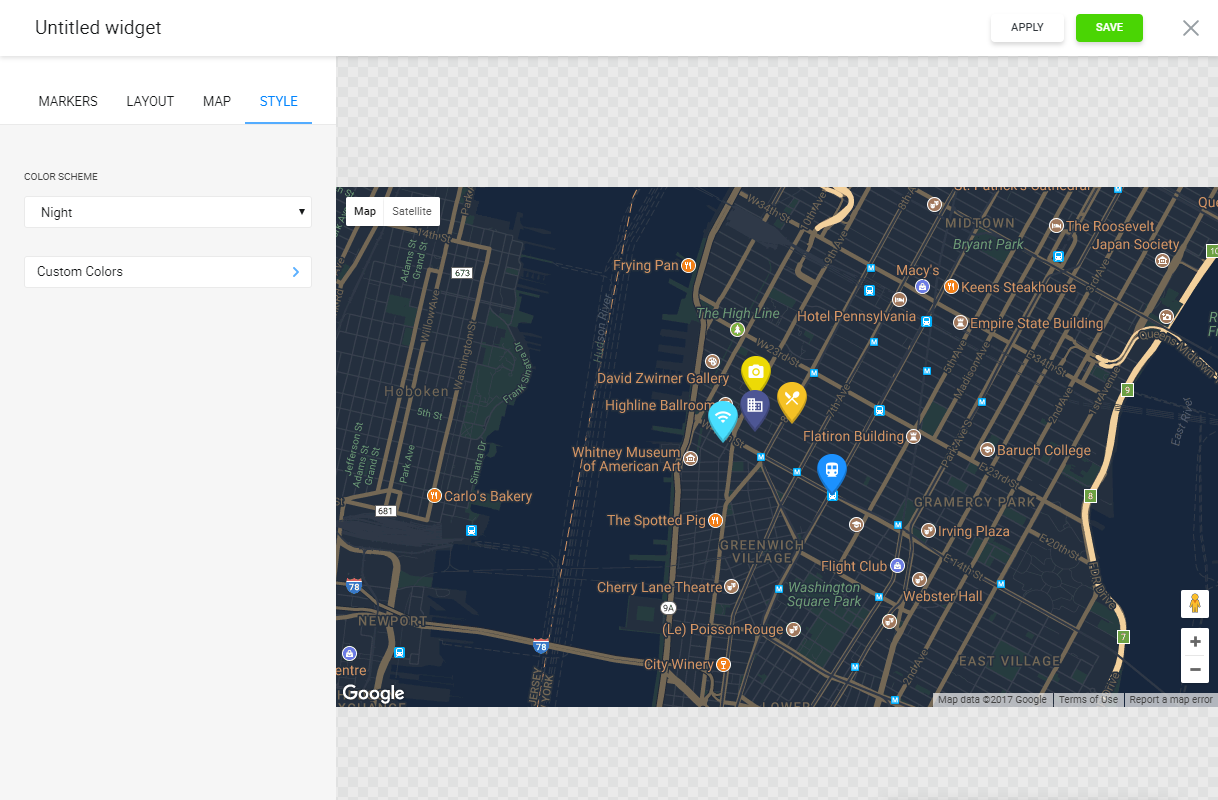Click the yellow restaurant fork marker
This screenshot has width=1218, height=800.
click(x=791, y=400)
